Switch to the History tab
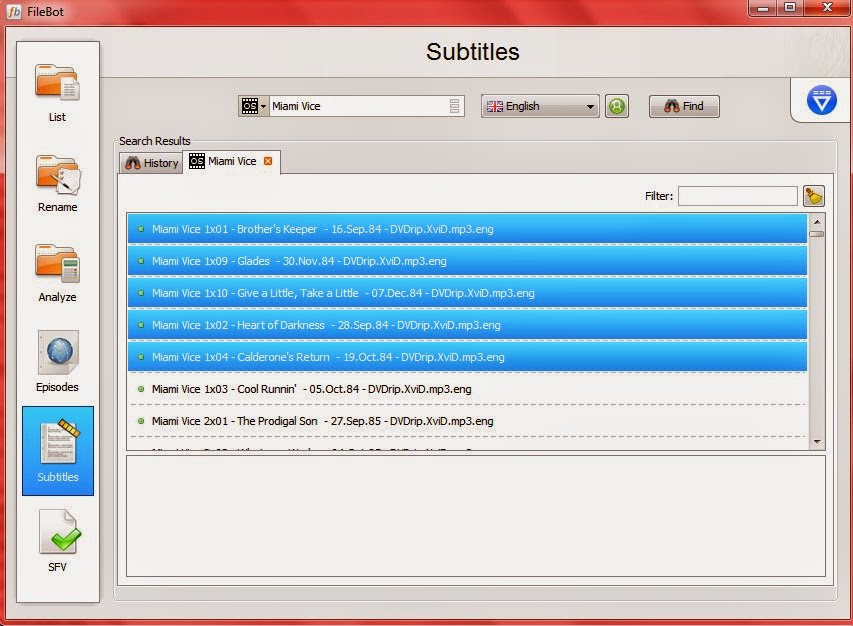Screen dimensions: 853x626 click(x=151, y=163)
